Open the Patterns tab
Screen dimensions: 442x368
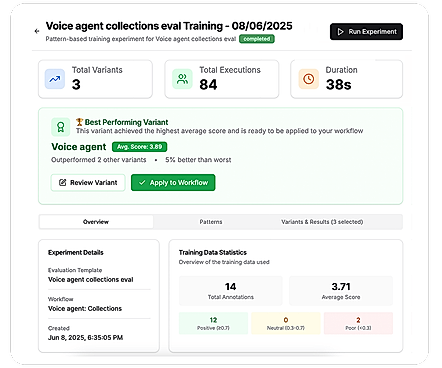(x=211, y=222)
